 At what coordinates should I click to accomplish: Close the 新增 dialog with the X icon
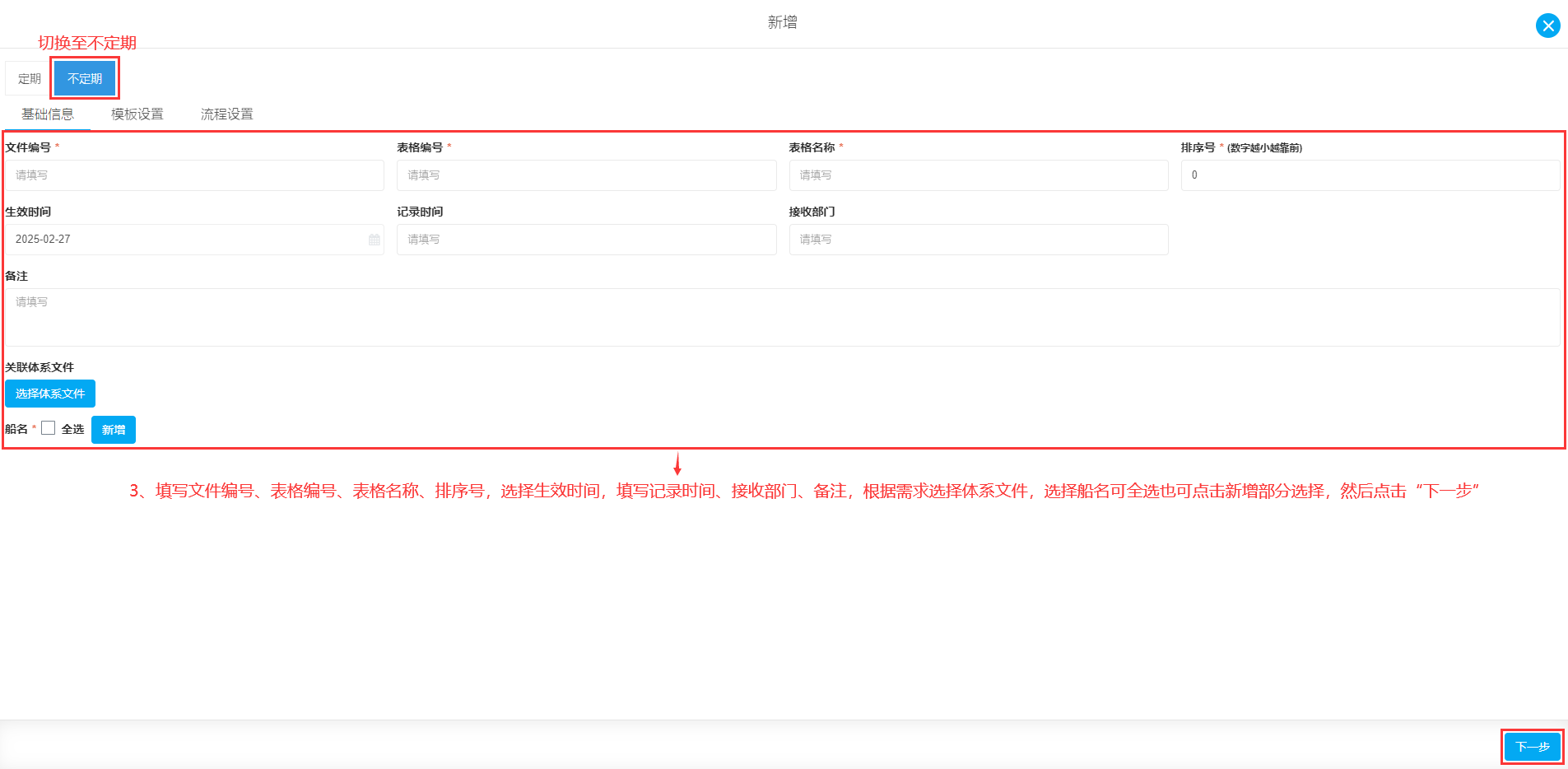click(1547, 26)
